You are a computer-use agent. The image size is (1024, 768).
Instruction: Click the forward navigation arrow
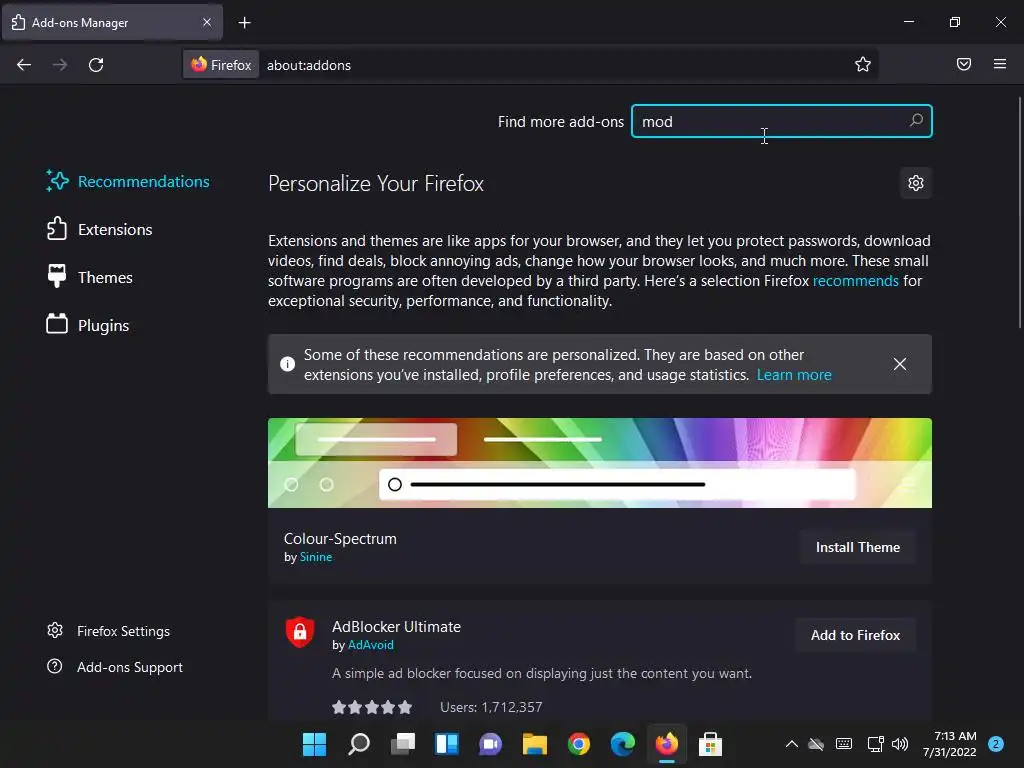60,65
